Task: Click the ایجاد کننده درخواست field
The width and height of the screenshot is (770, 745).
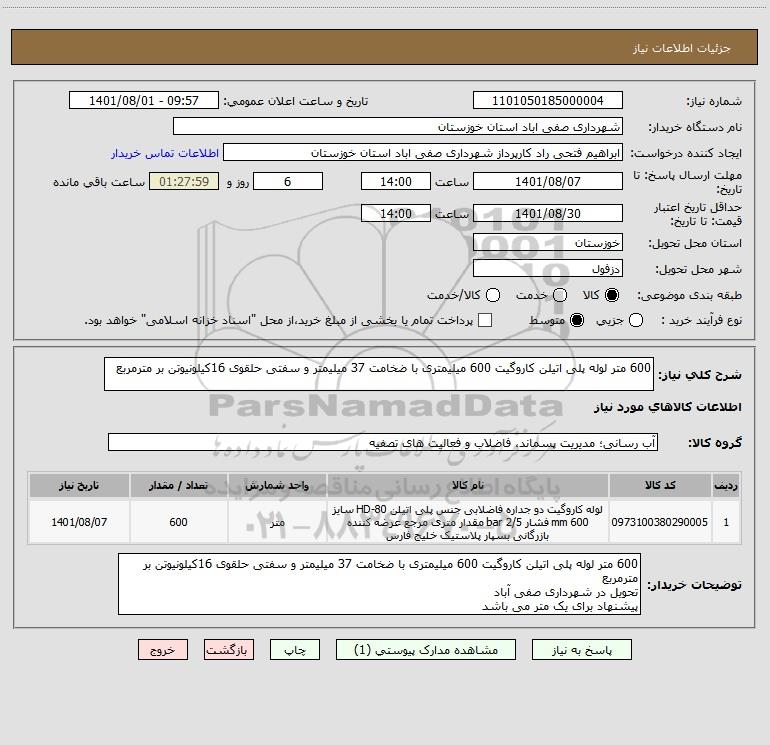Action: tap(423, 153)
